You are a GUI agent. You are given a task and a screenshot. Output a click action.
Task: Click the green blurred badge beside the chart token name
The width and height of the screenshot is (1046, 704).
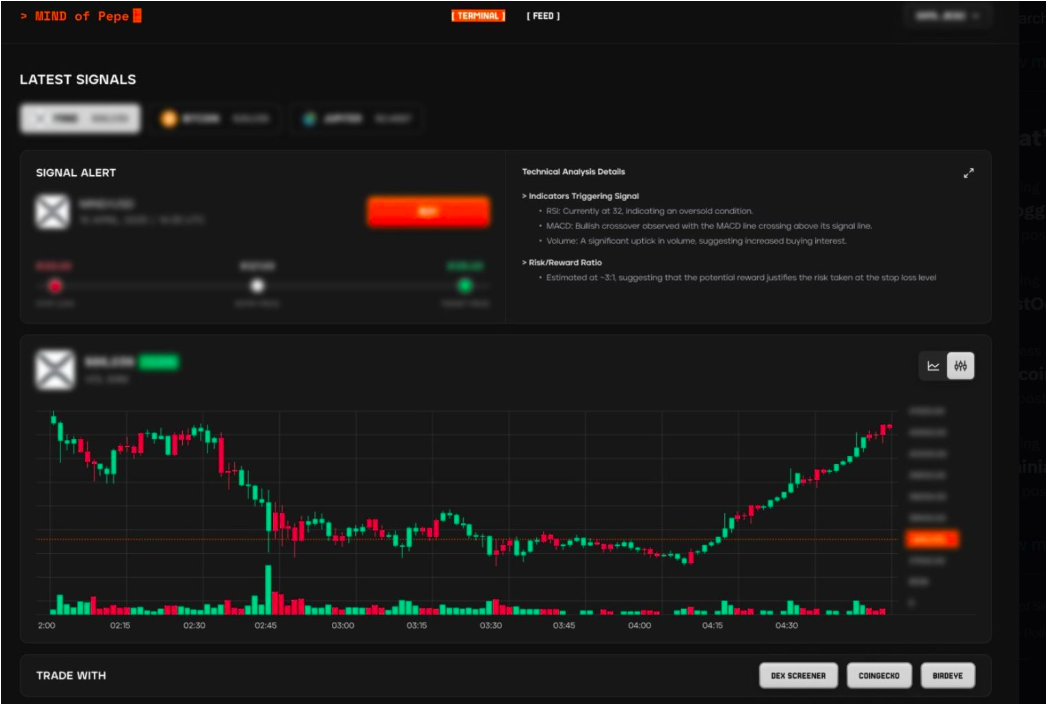coord(159,362)
